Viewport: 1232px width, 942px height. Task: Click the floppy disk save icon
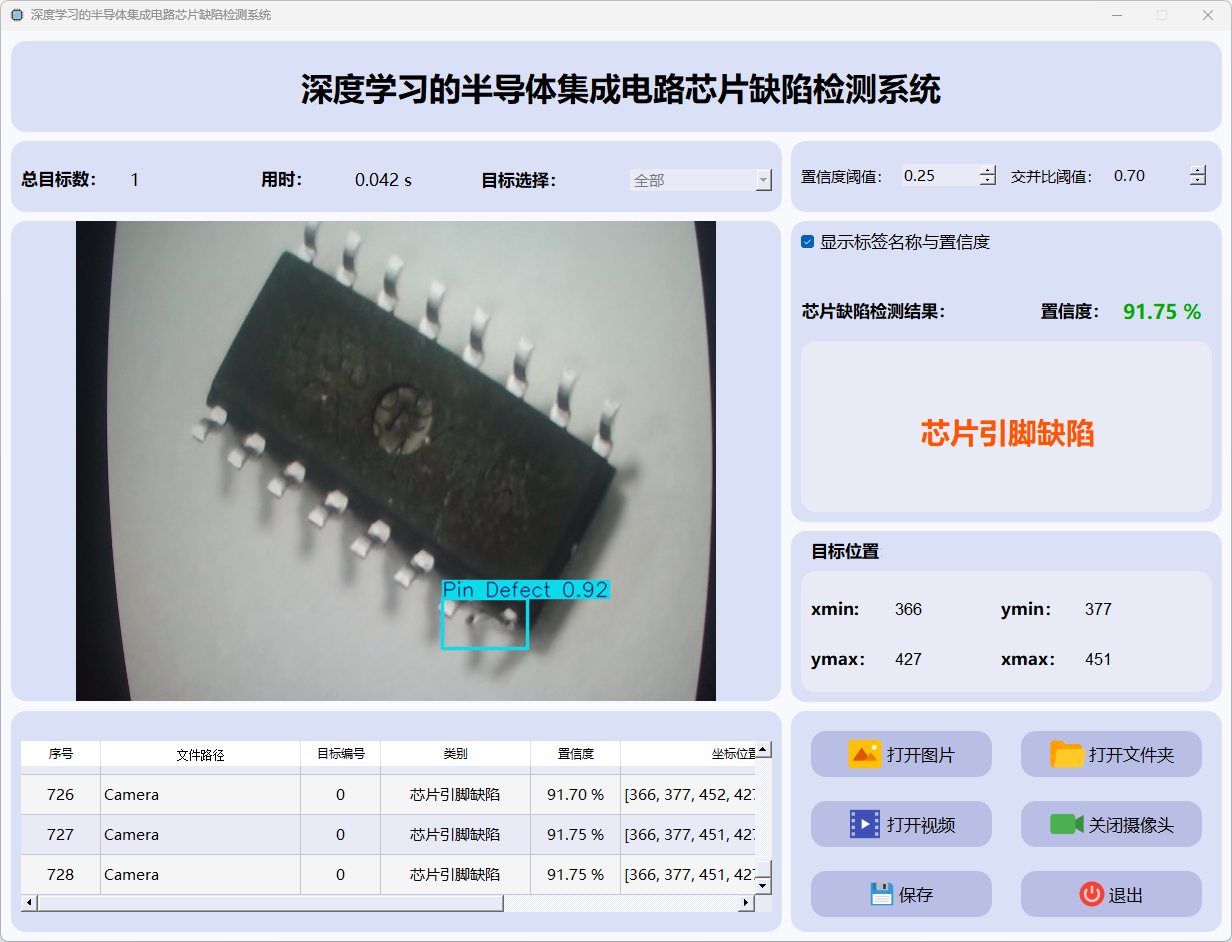coord(881,894)
